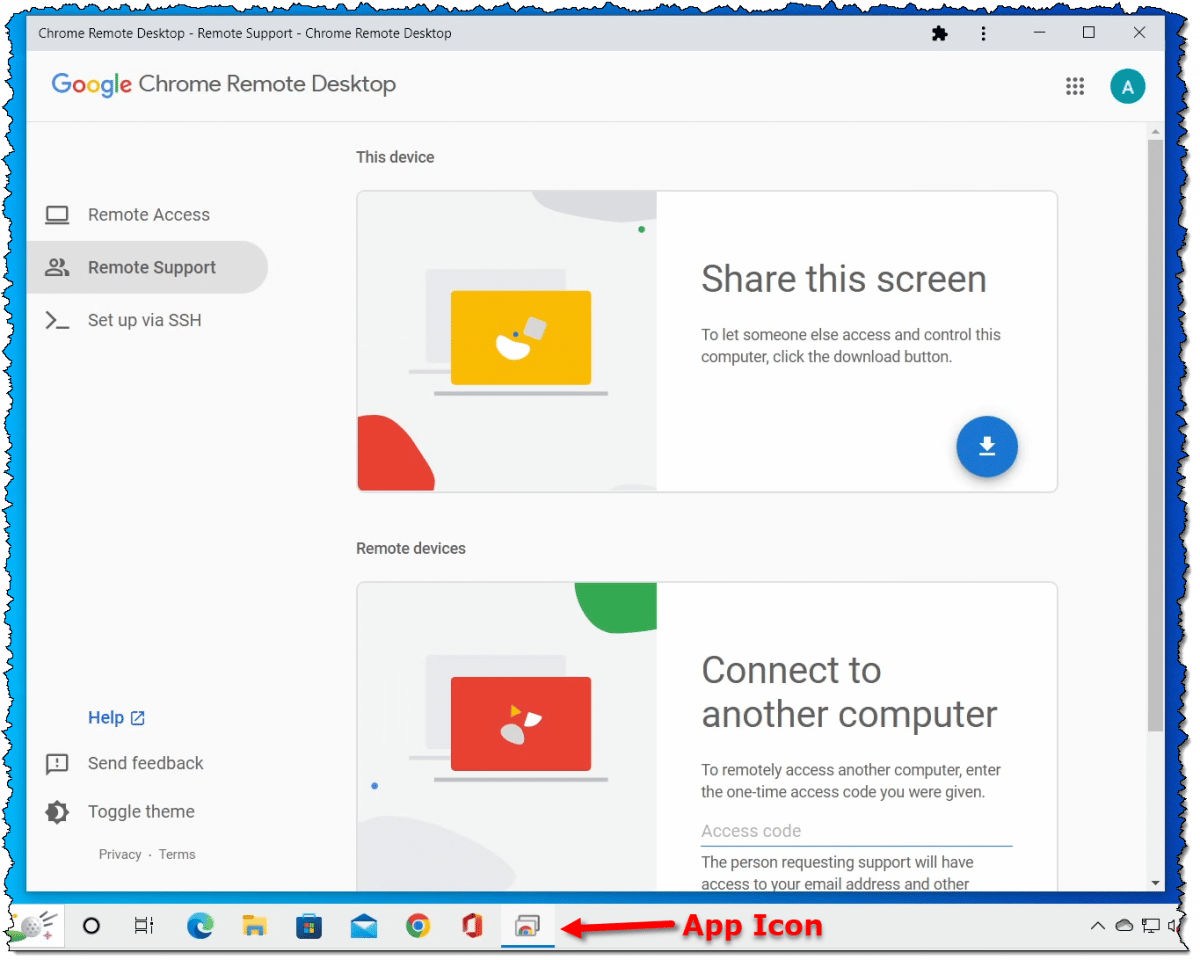Open the browser three-dot menu
The image size is (1200, 960).
click(984, 33)
